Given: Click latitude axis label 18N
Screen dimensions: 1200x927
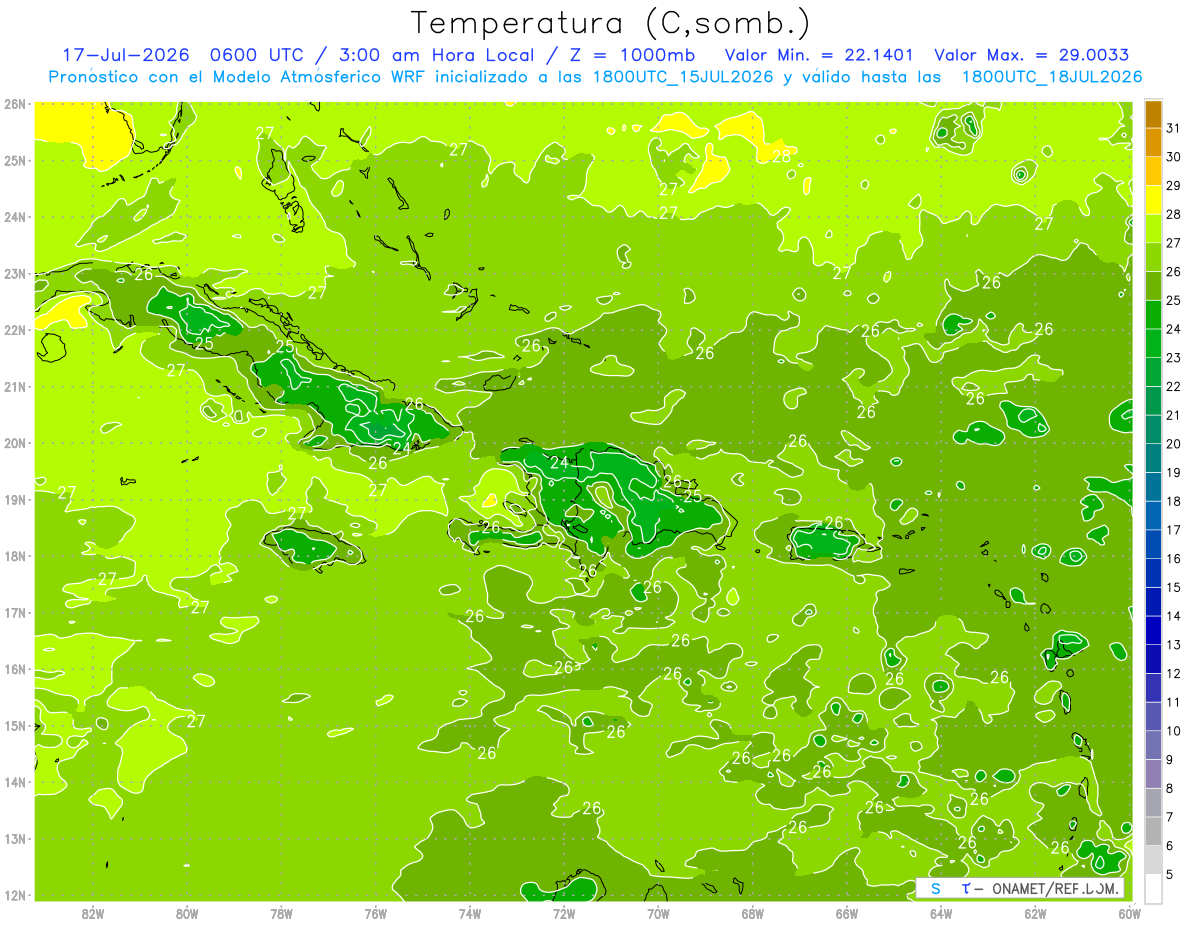Looking at the screenshot, I should 15,556.
